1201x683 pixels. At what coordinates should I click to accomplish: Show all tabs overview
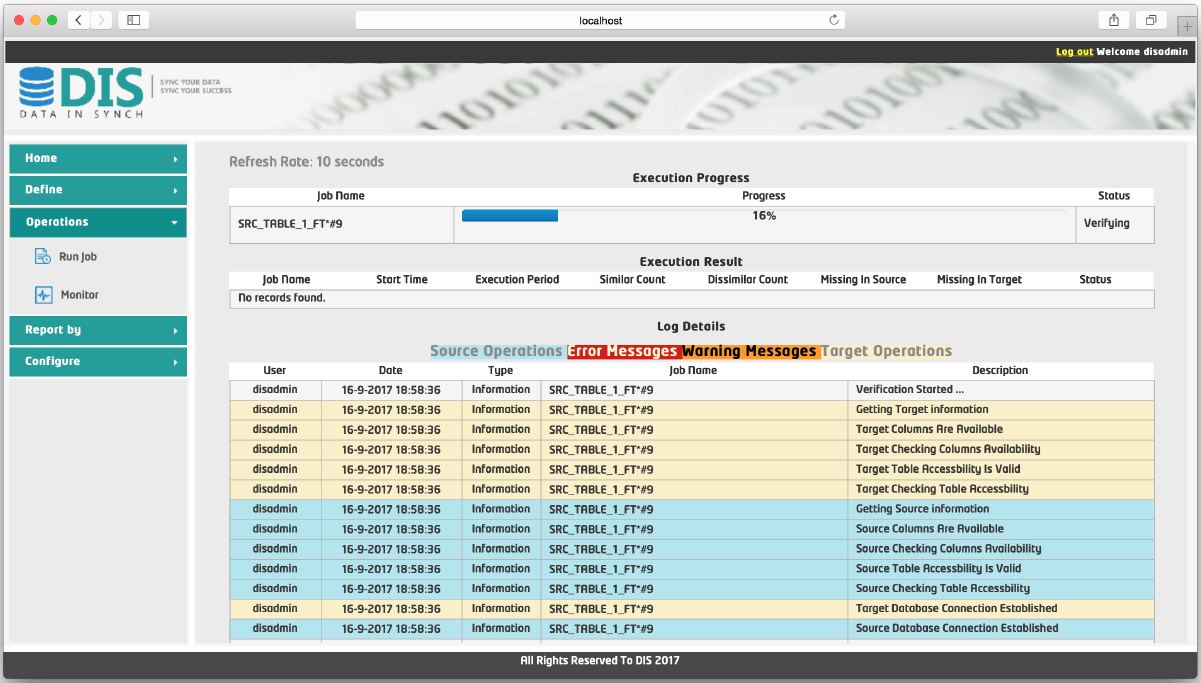pyautogui.click(x=1151, y=20)
